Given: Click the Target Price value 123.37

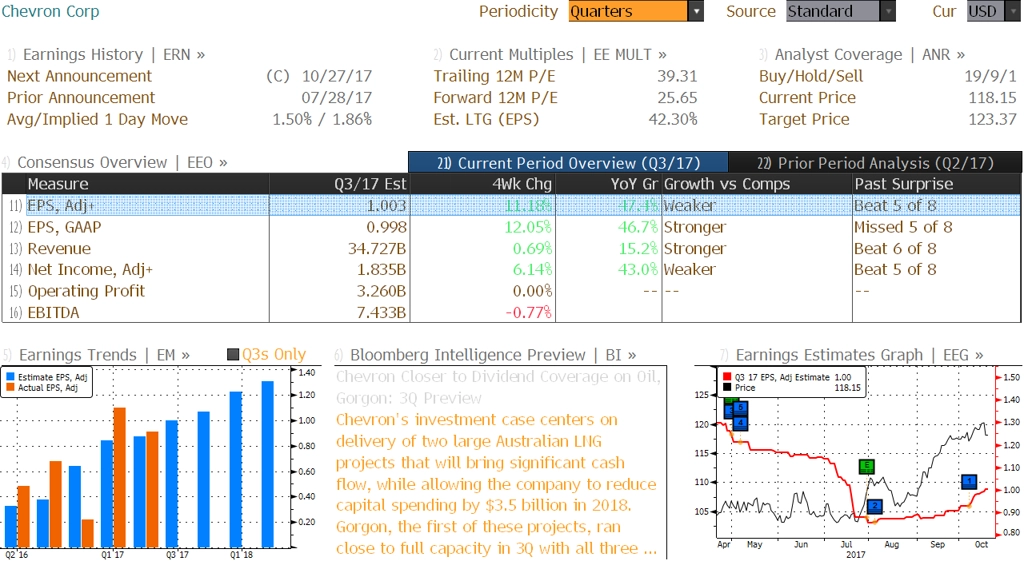Looking at the screenshot, I should [x=992, y=120].
